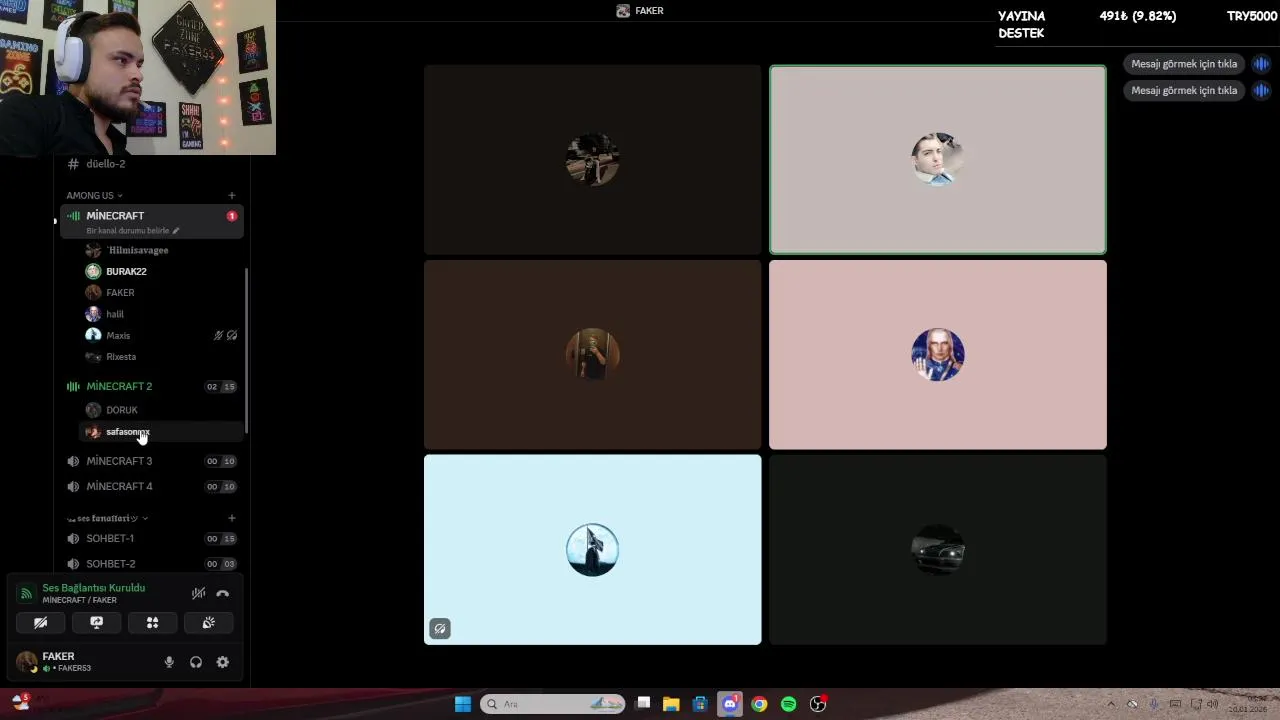Open Google Chrome from taskbar

point(760,704)
